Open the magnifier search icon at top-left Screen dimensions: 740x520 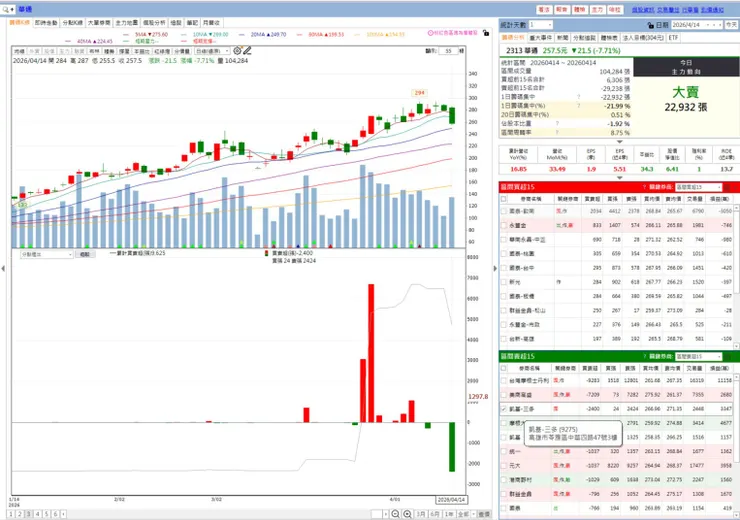[6, 9]
